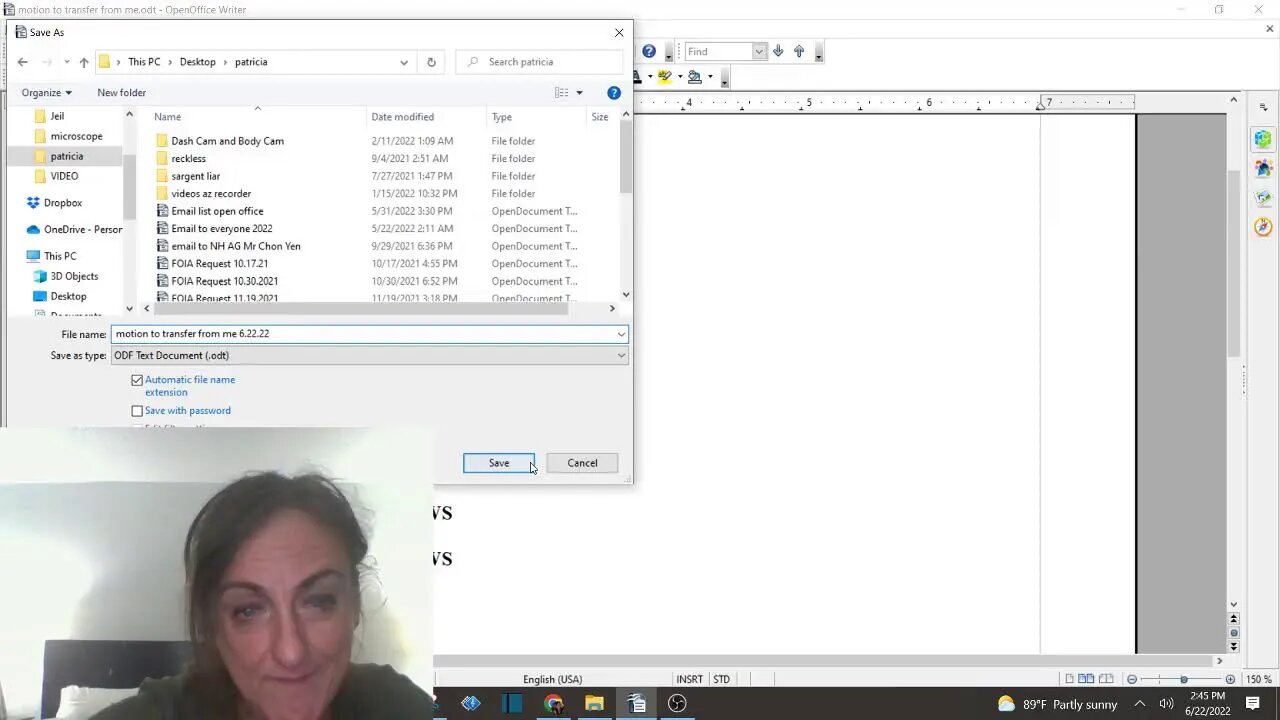Refresh the patricia folder view
The height and width of the screenshot is (720, 1280).
431,62
